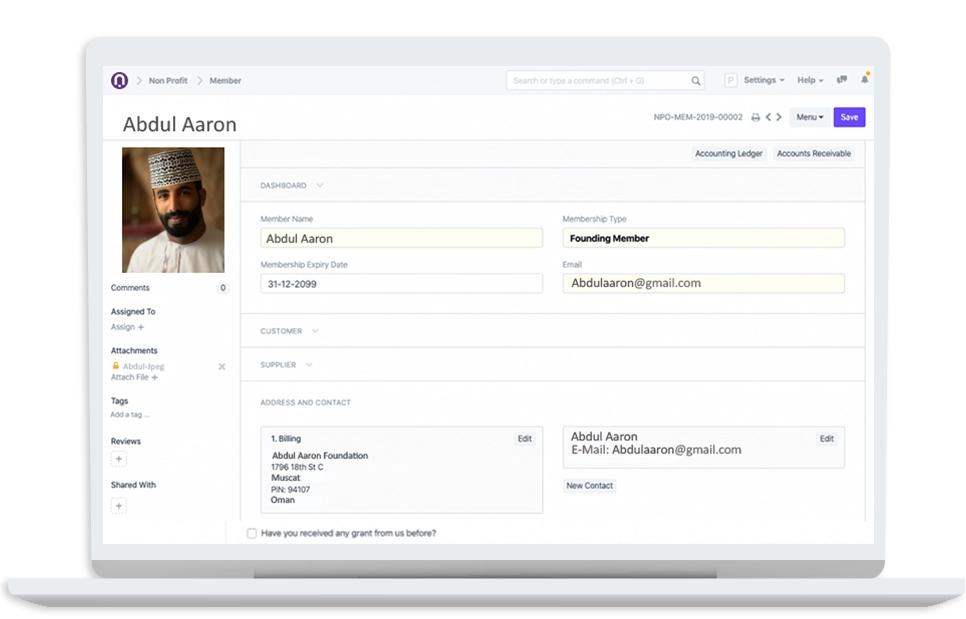Open the Accounting Ledger view

[728, 154]
